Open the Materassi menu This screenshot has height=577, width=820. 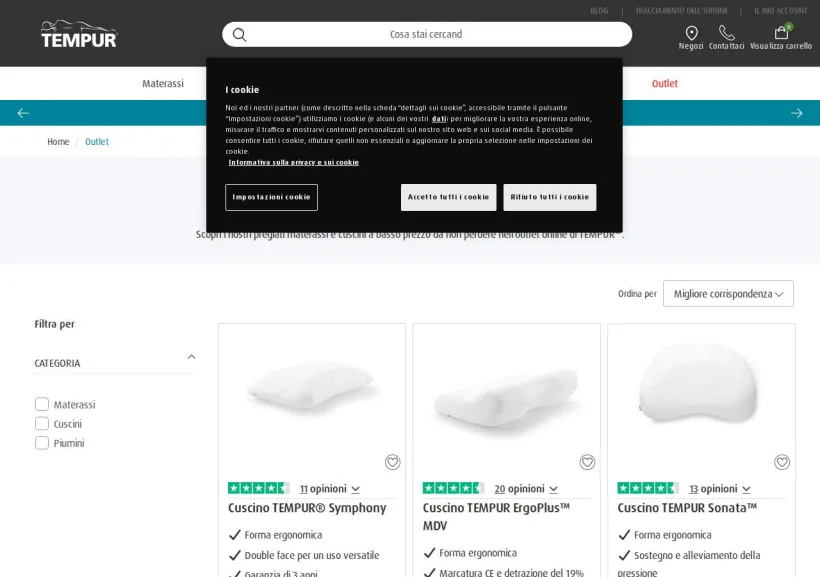pyautogui.click(x=163, y=83)
